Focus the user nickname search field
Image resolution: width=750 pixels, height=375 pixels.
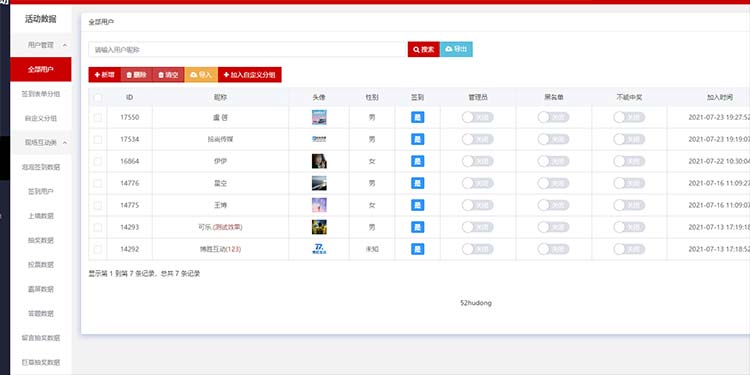pos(248,49)
